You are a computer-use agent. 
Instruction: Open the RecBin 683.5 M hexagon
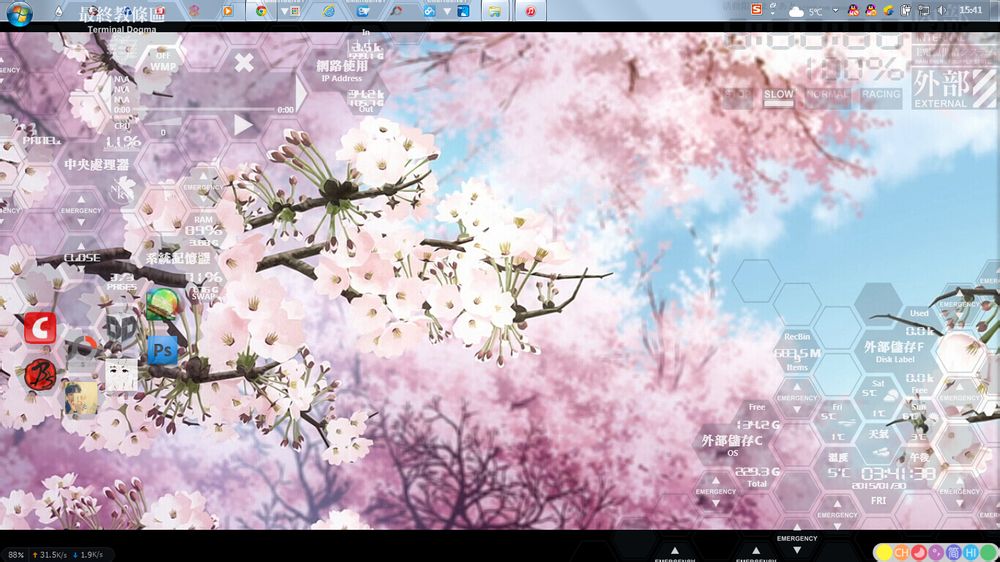coord(797,351)
